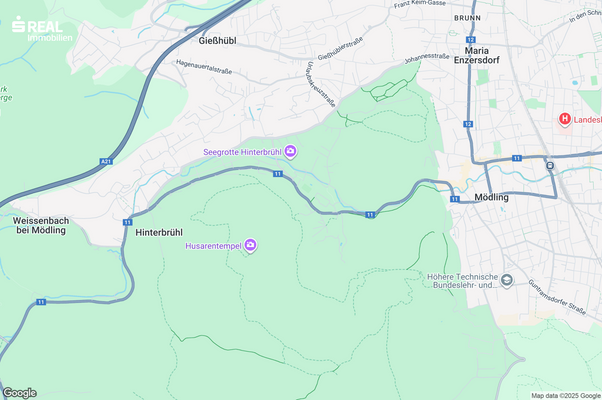Click the Seegrotte Hinterbrühl camera marker

(x=291, y=152)
